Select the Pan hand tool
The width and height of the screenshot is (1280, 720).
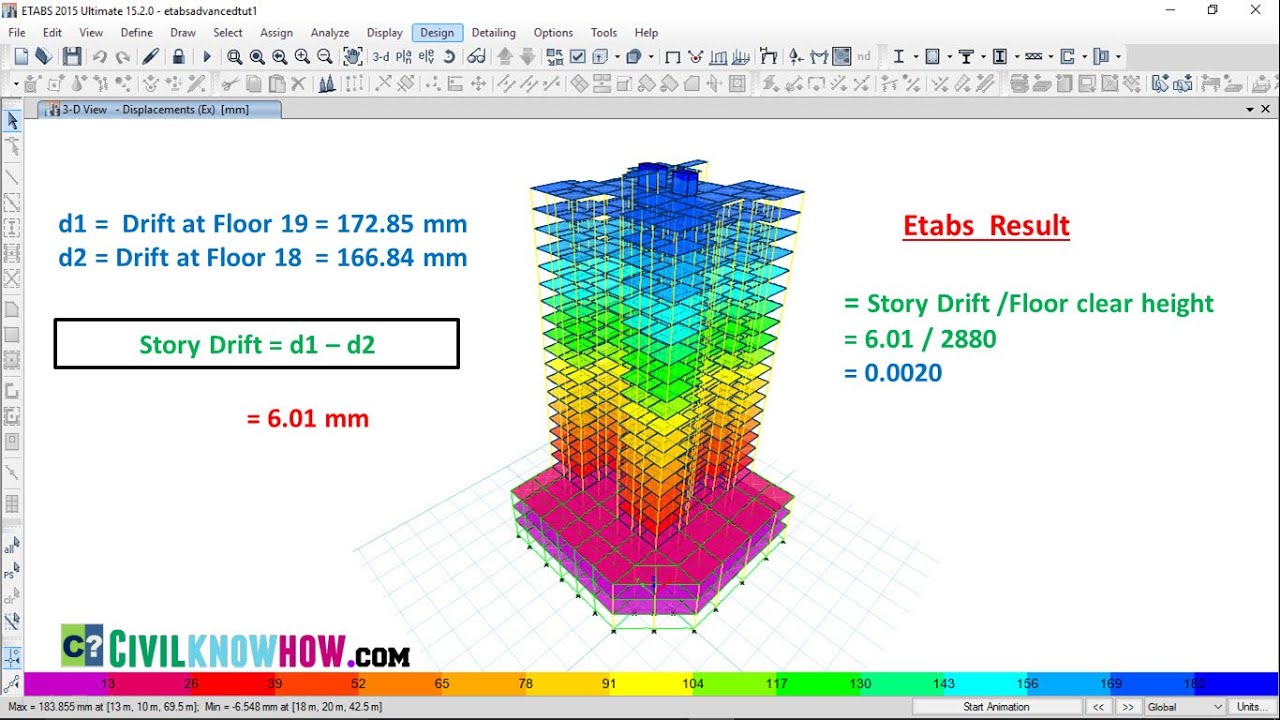[352, 57]
